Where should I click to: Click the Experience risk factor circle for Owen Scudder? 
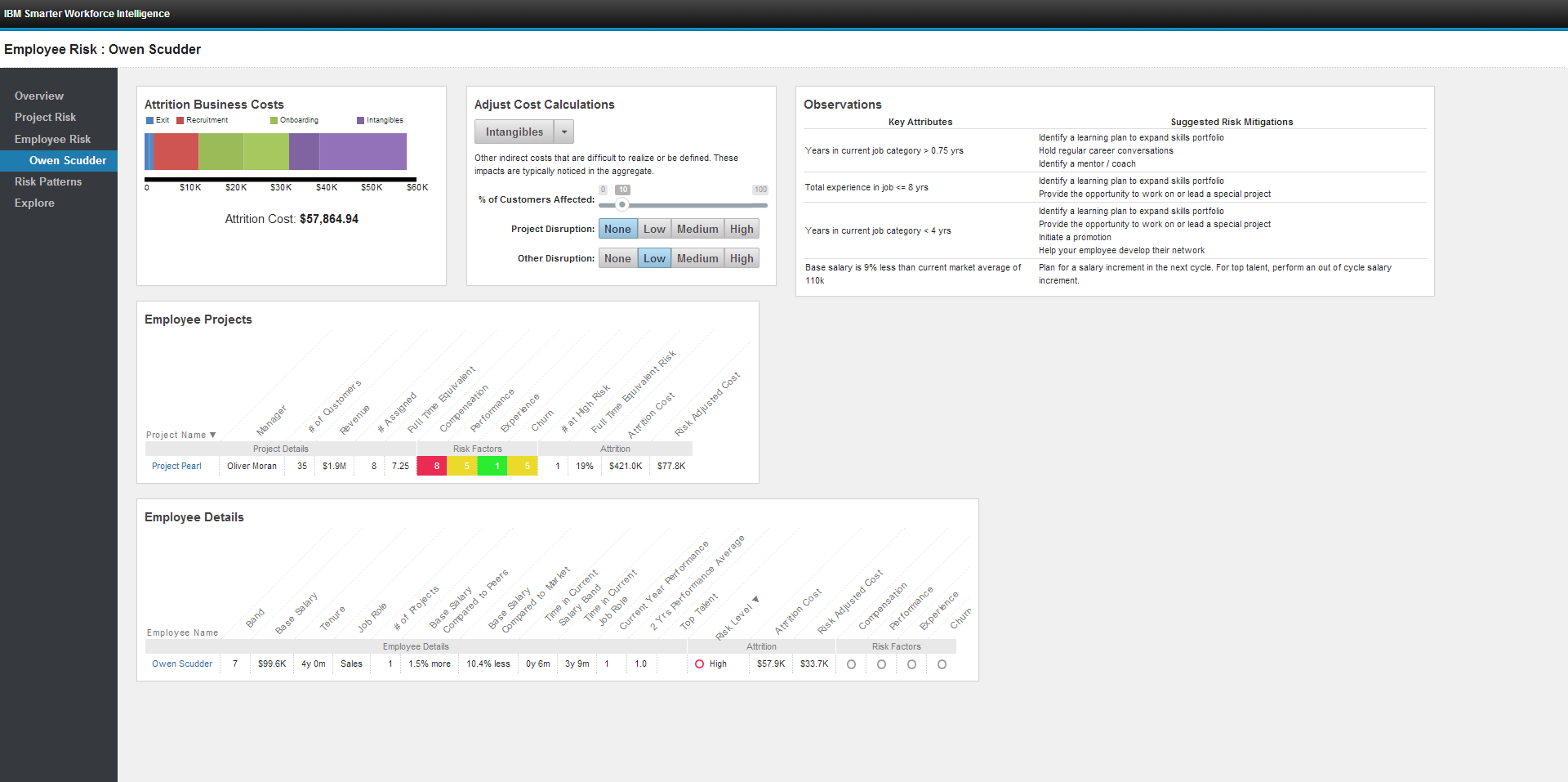tap(911, 664)
